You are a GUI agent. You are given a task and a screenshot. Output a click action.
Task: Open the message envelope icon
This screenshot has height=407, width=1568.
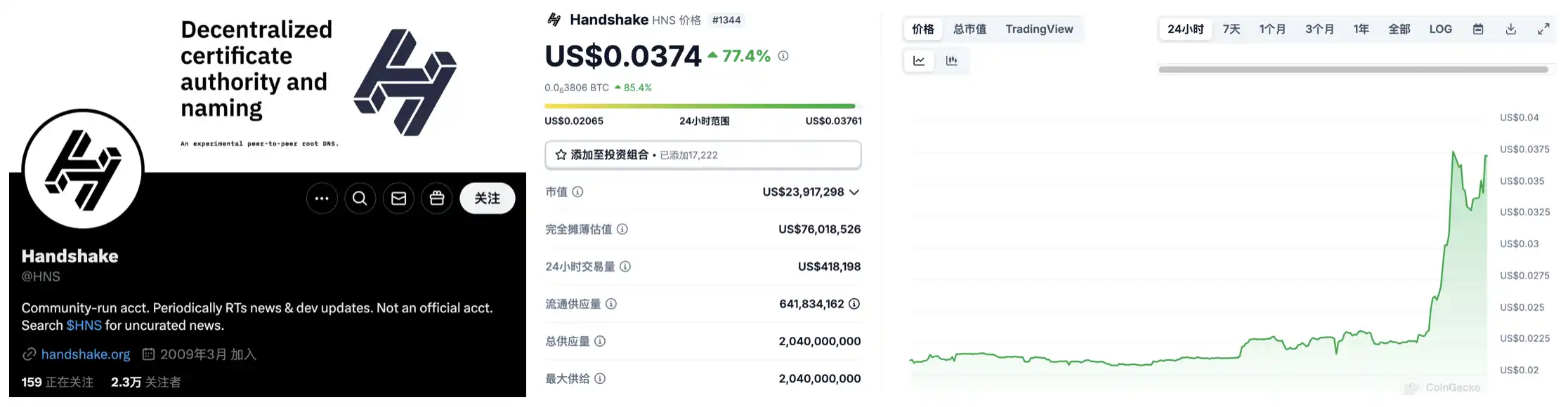pos(398,199)
